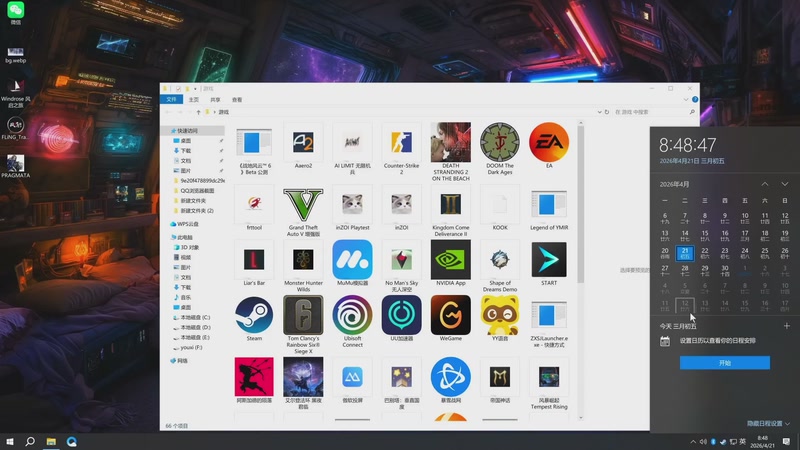800x450 pixels.
Task: Switch to the 查看 ribbon tab
Action: point(237,99)
